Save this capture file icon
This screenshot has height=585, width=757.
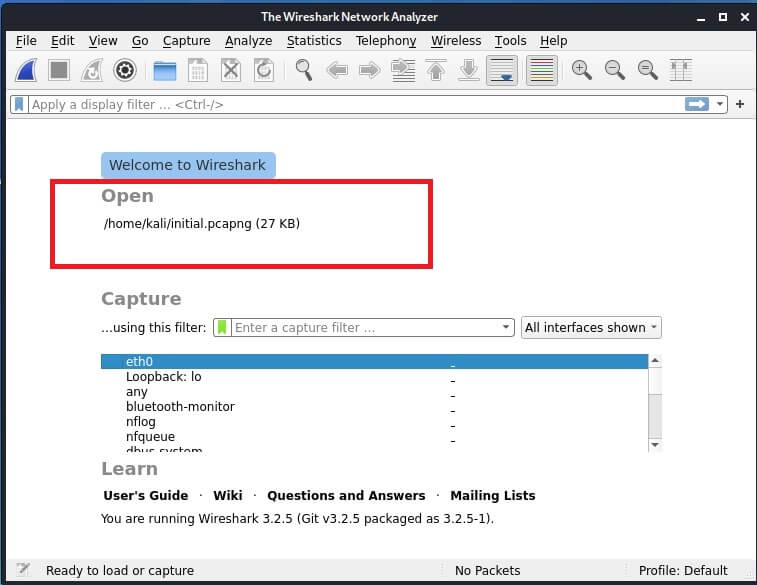click(197, 71)
